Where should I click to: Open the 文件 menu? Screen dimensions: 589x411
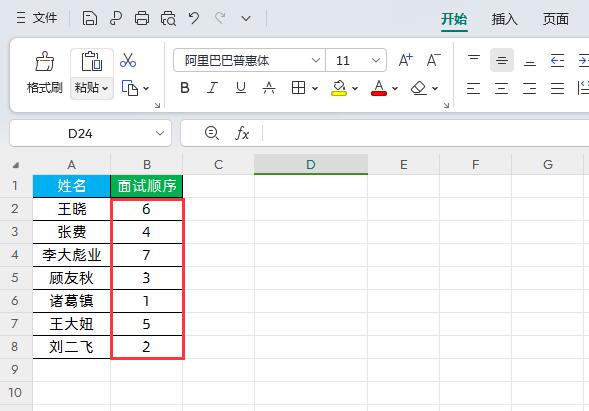click(37, 18)
